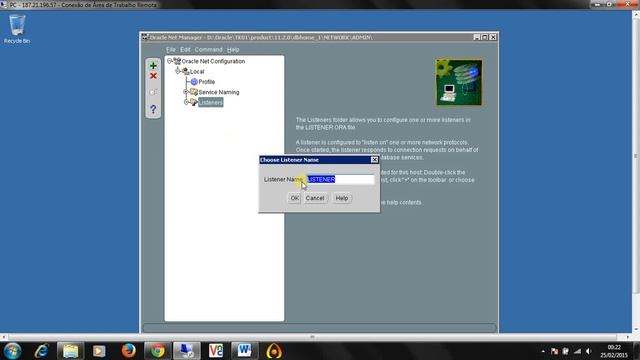This screenshot has width=640, height=360.
Task: Close the Choose Listener Name dialog
Action: [x=374, y=160]
